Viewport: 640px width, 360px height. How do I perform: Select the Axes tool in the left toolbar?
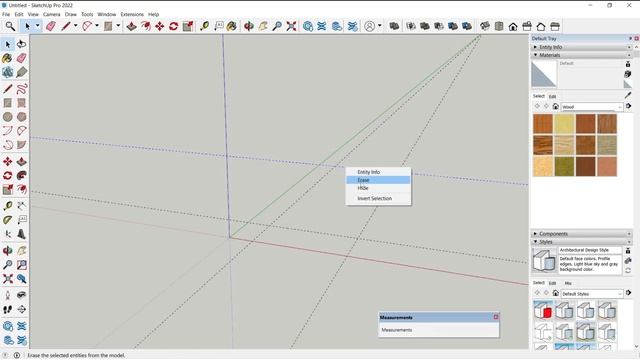pyautogui.click(x=7, y=234)
